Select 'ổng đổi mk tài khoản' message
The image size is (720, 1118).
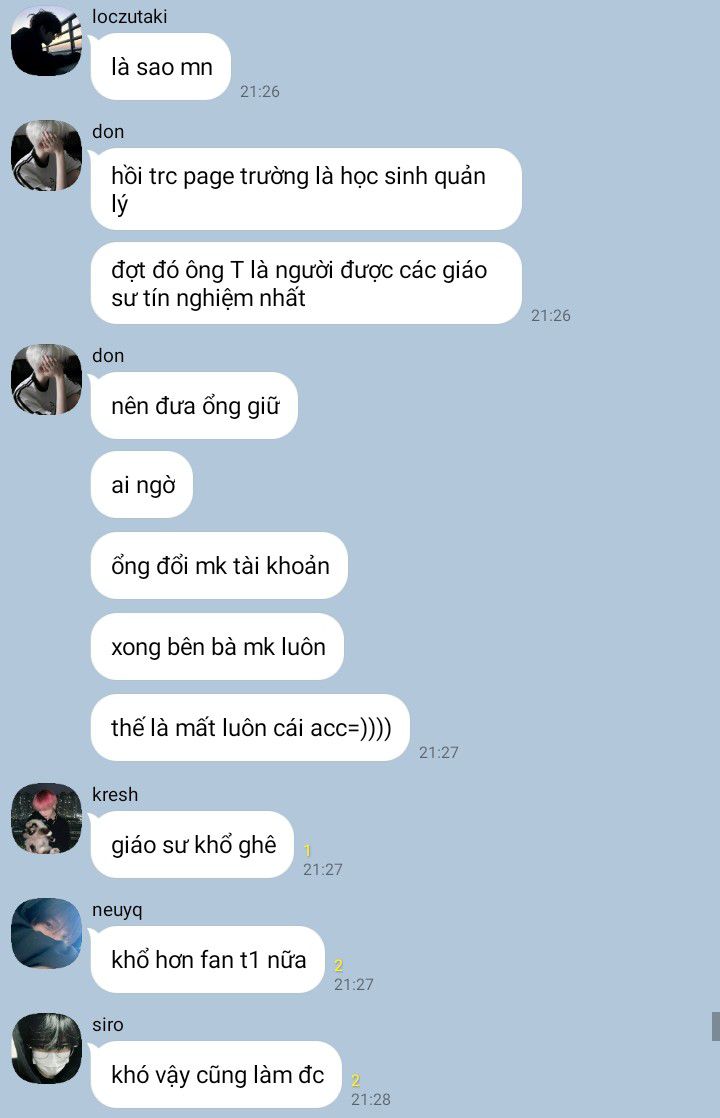219,565
